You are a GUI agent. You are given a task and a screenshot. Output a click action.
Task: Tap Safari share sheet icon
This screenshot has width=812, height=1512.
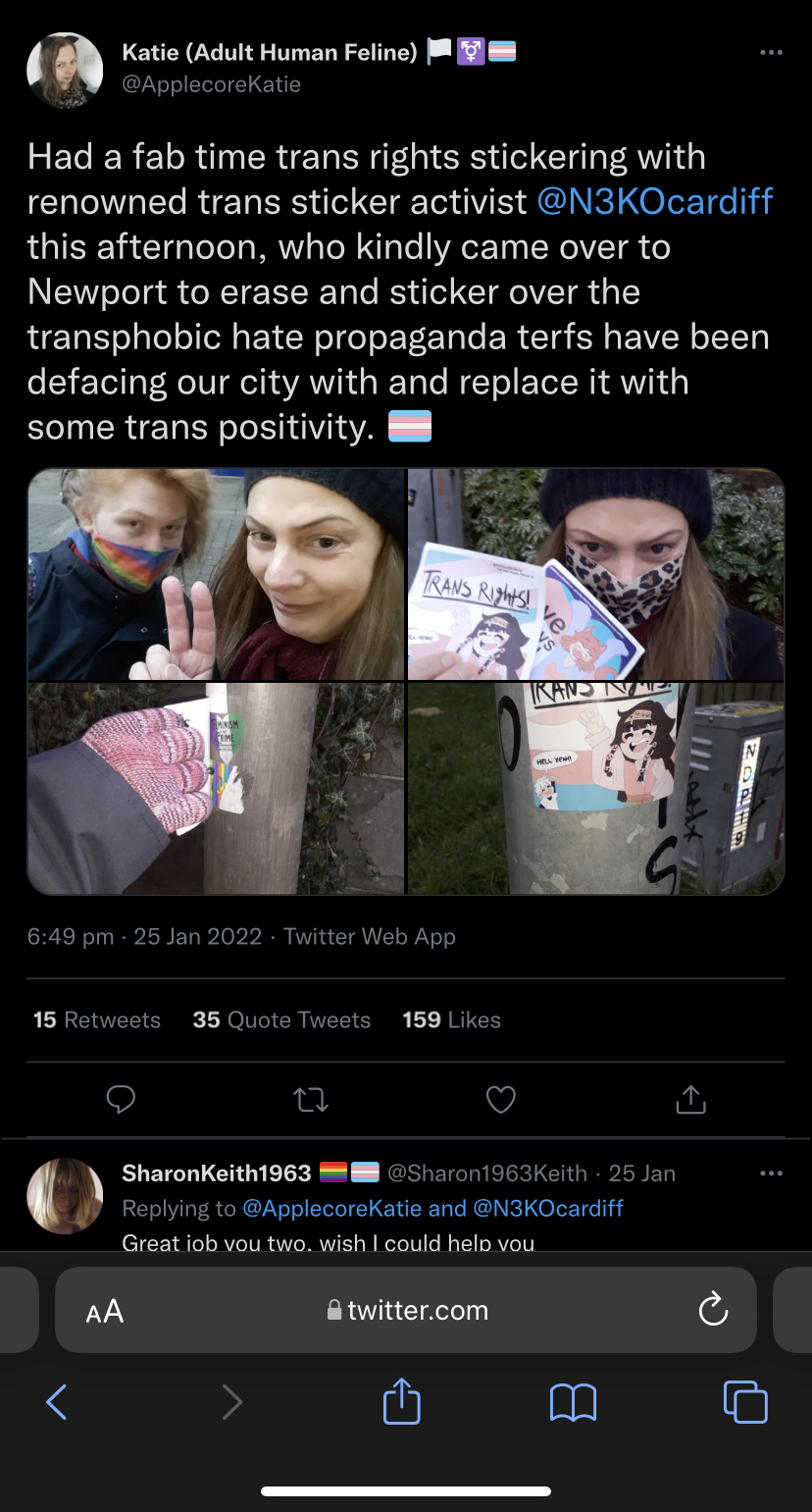coord(402,1399)
